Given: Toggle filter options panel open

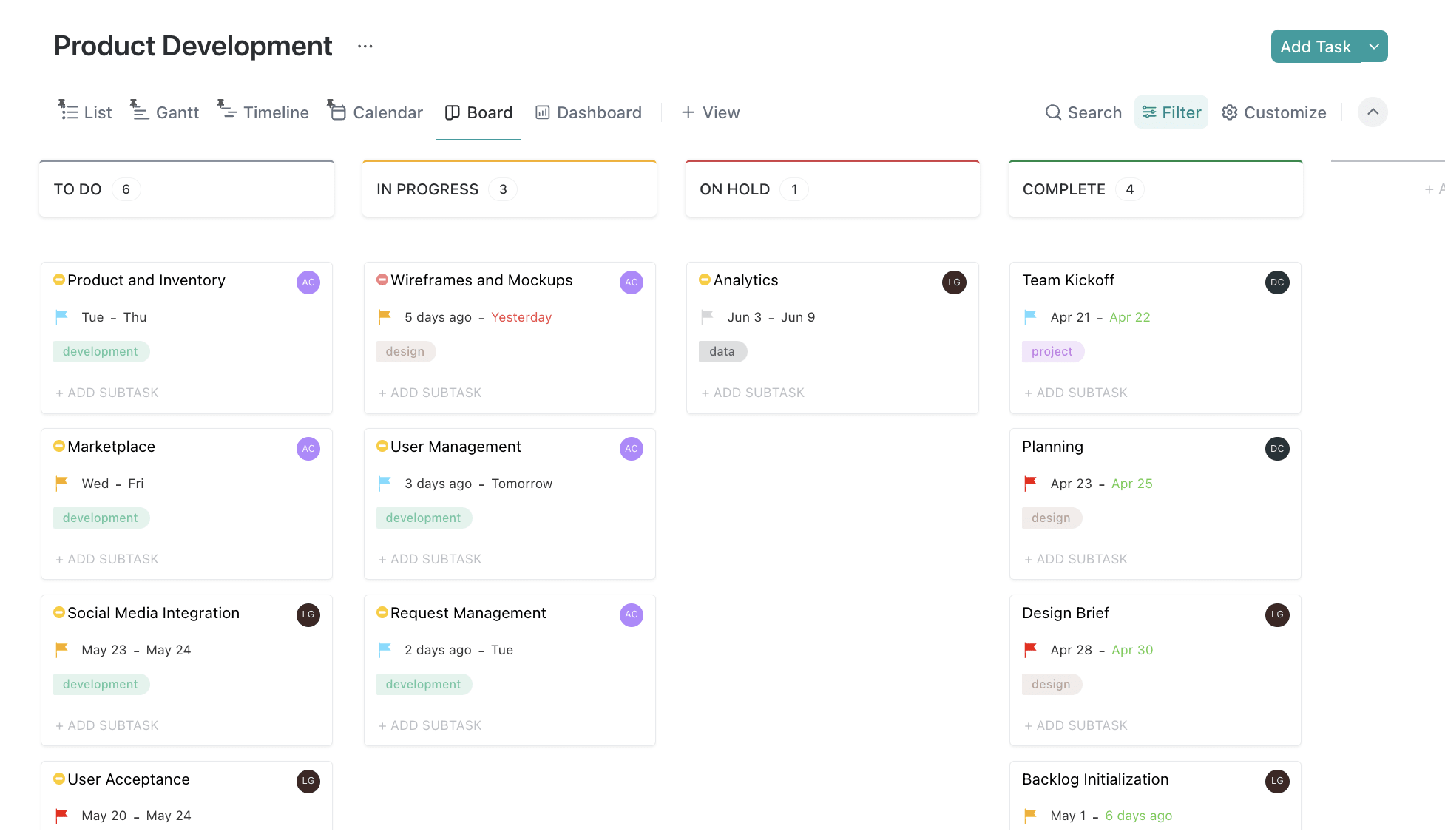Looking at the screenshot, I should [x=1171, y=112].
